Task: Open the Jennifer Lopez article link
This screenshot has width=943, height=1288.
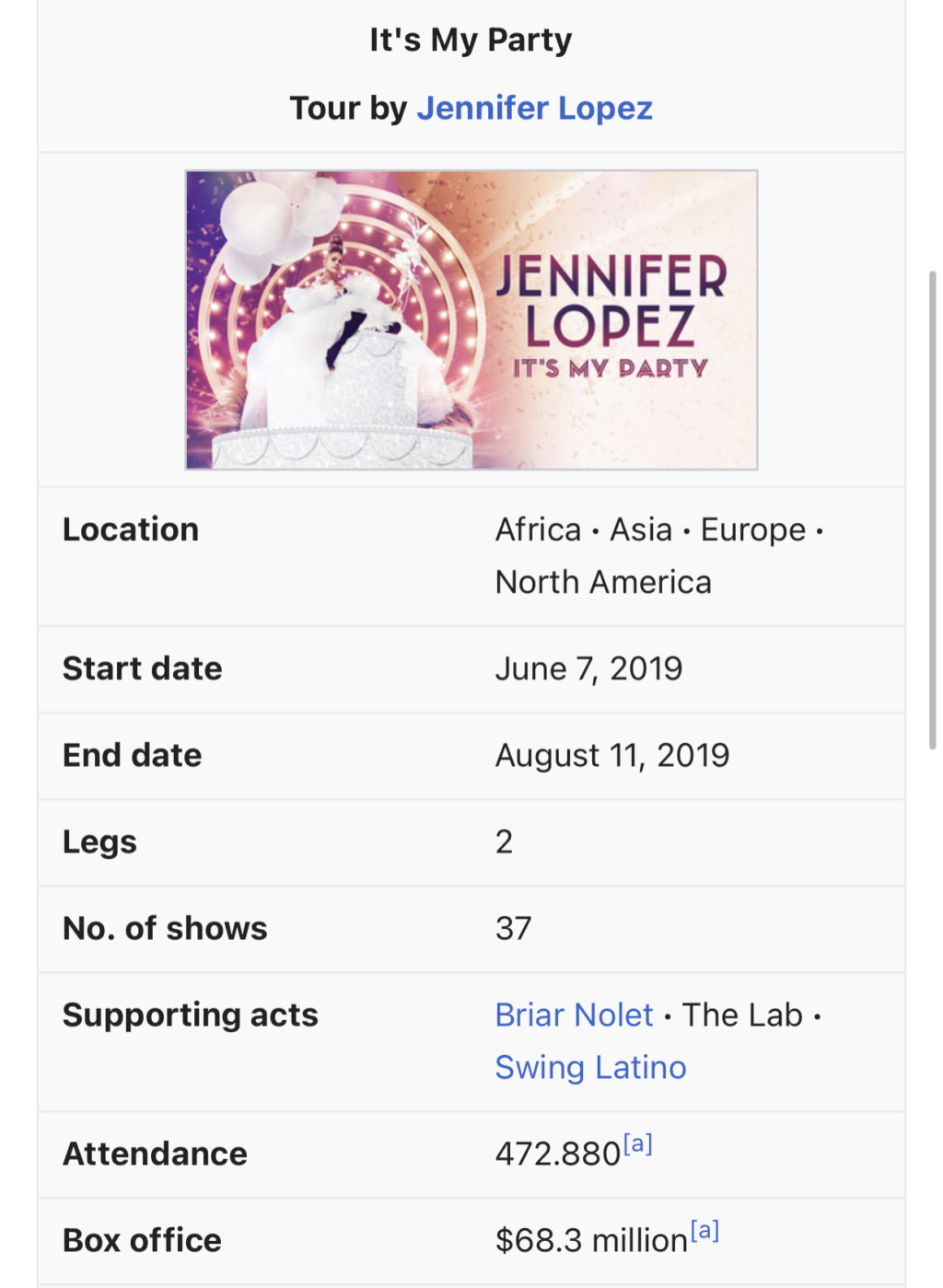Action: click(x=534, y=109)
